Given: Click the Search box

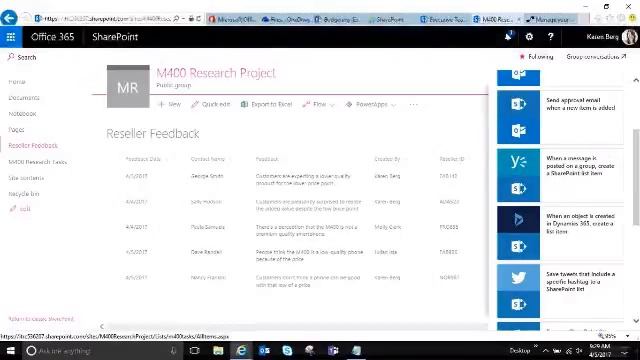Looking at the screenshot, I should (x=22, y=57).
